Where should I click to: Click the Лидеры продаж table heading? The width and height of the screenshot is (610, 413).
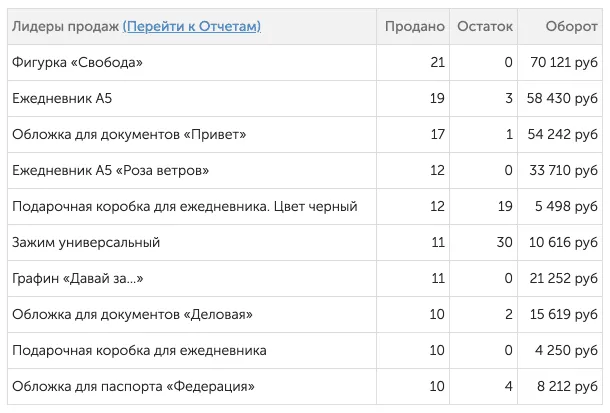click(65, 26)
